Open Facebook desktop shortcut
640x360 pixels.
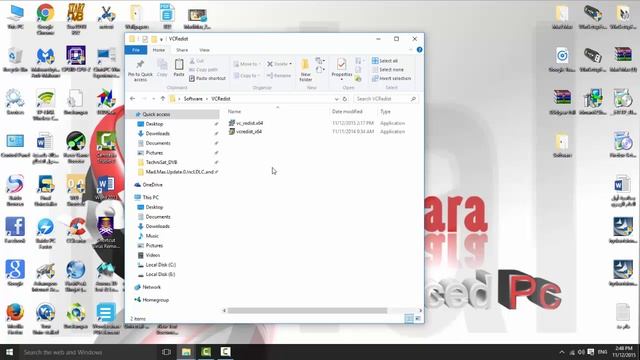(15, 231)
